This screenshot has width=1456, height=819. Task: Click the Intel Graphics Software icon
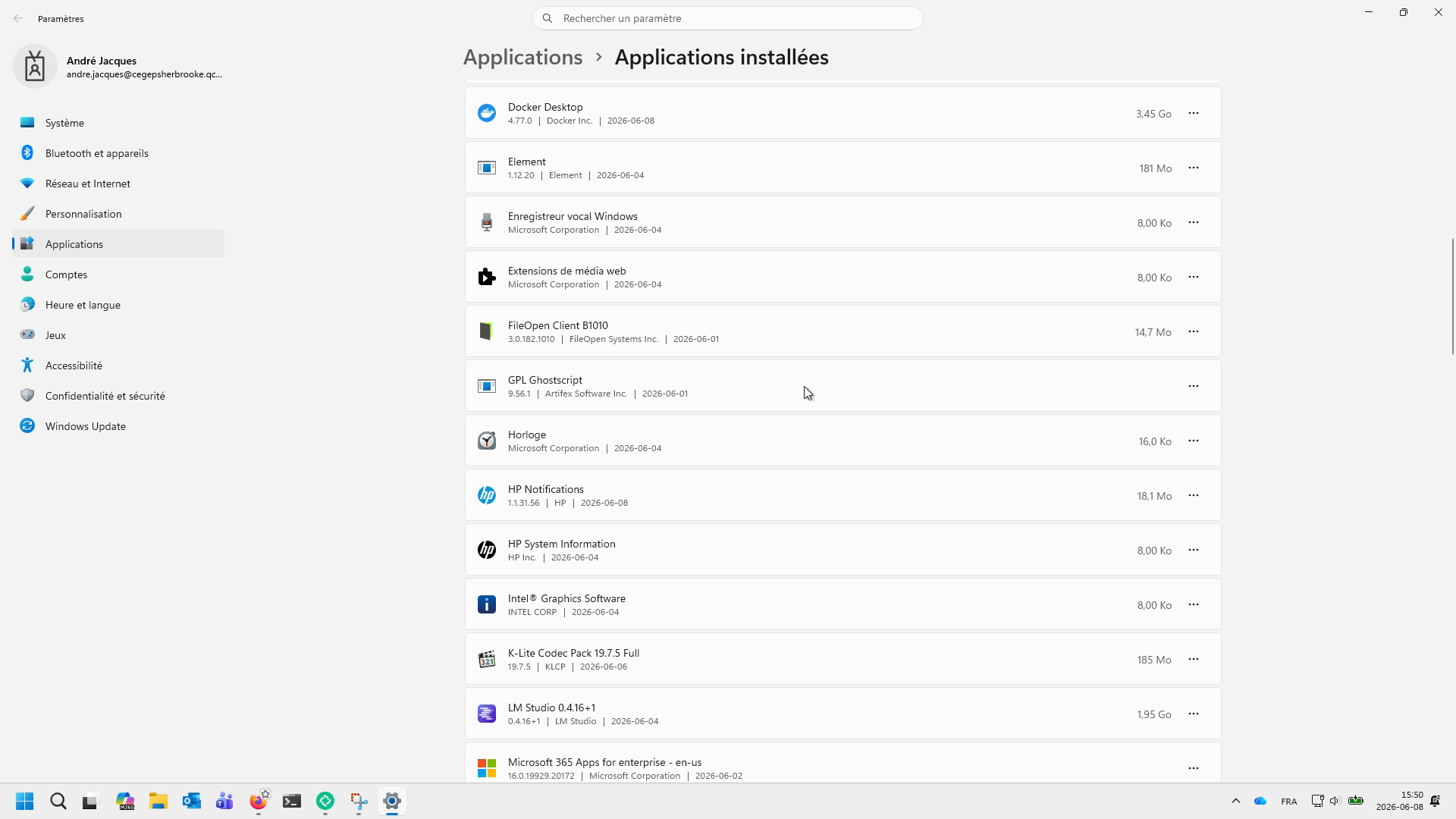coord(487,604)
